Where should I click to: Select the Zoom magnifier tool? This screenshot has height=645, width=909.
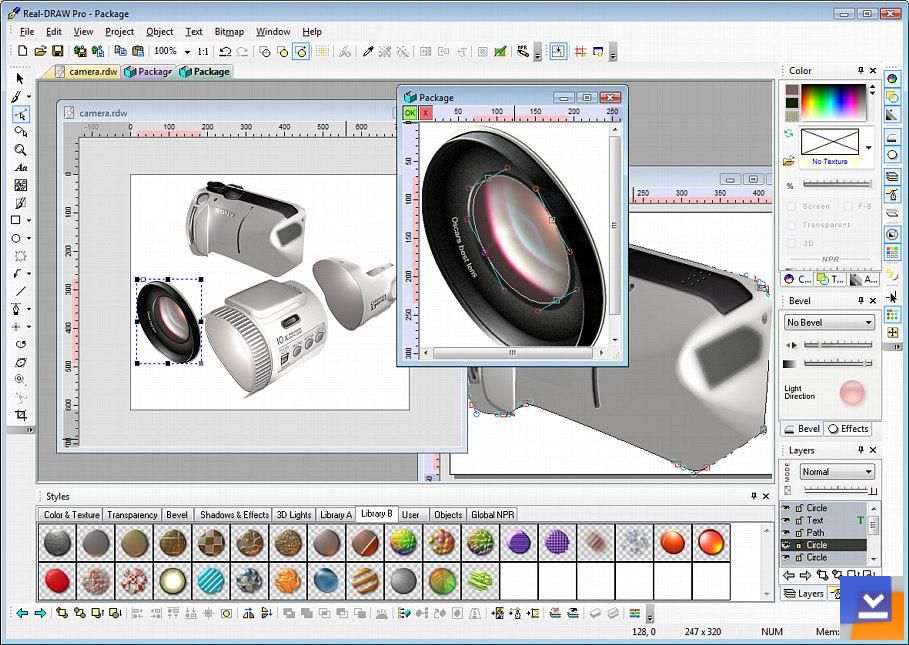pos(20,149)
